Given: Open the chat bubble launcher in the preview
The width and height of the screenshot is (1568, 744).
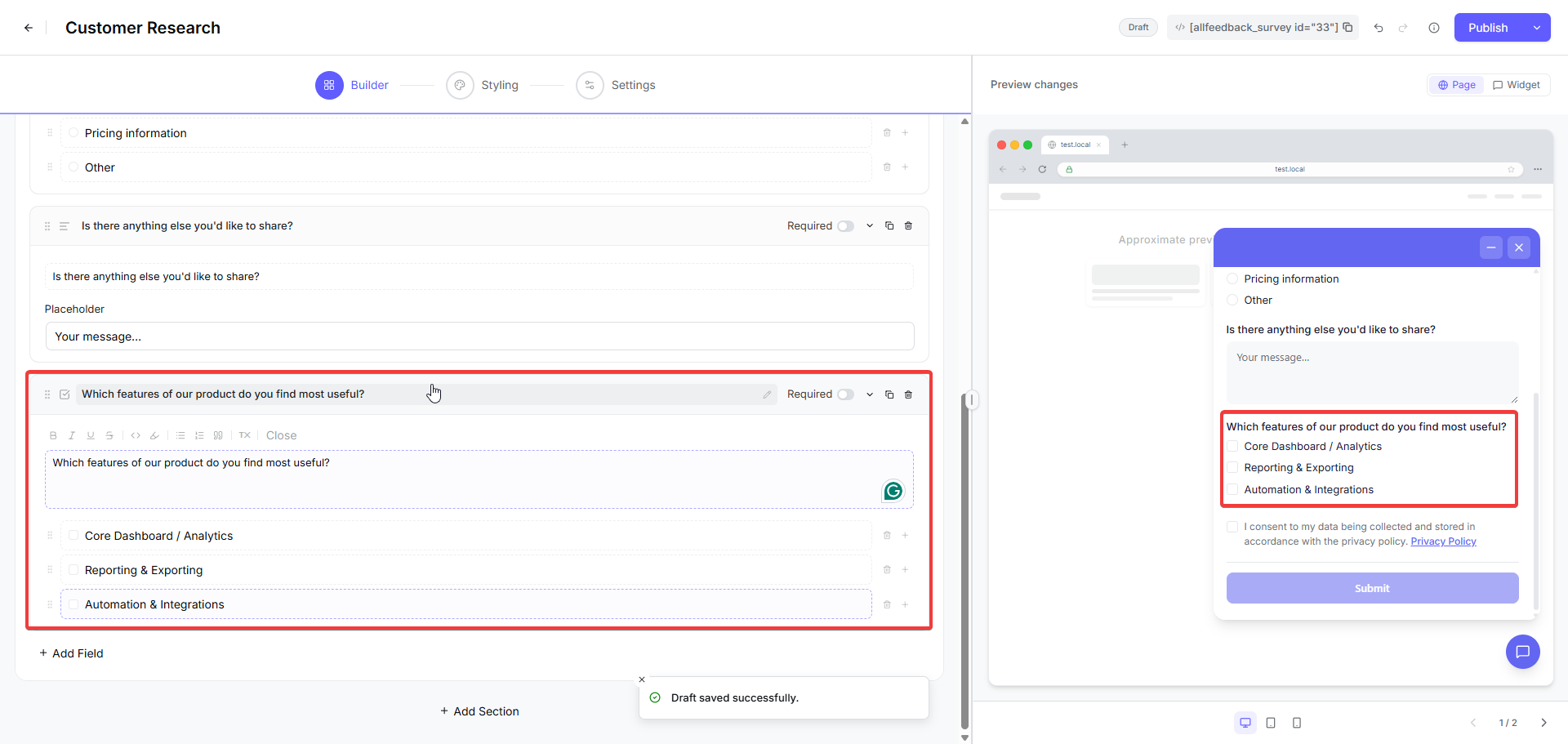Looking at the screenshot, I should pos(1522,652).
